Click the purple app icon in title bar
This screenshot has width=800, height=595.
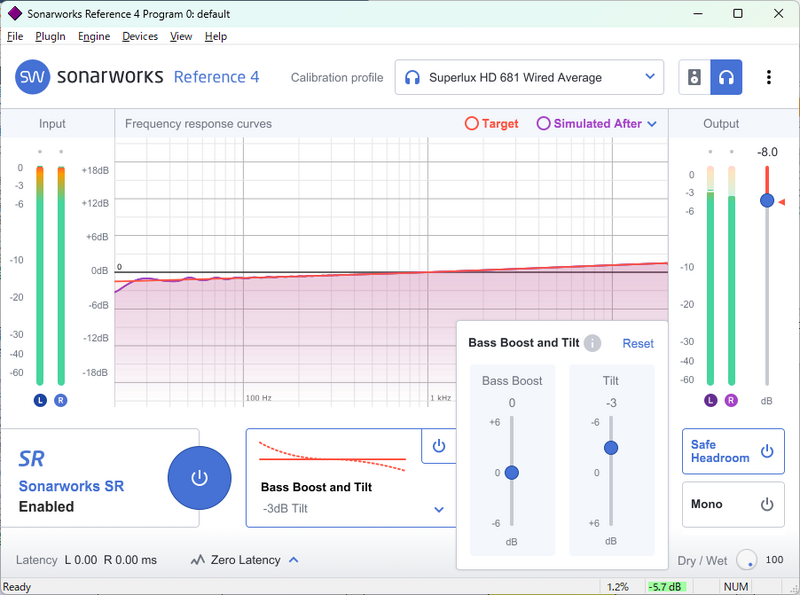click(x=15, y=14)
